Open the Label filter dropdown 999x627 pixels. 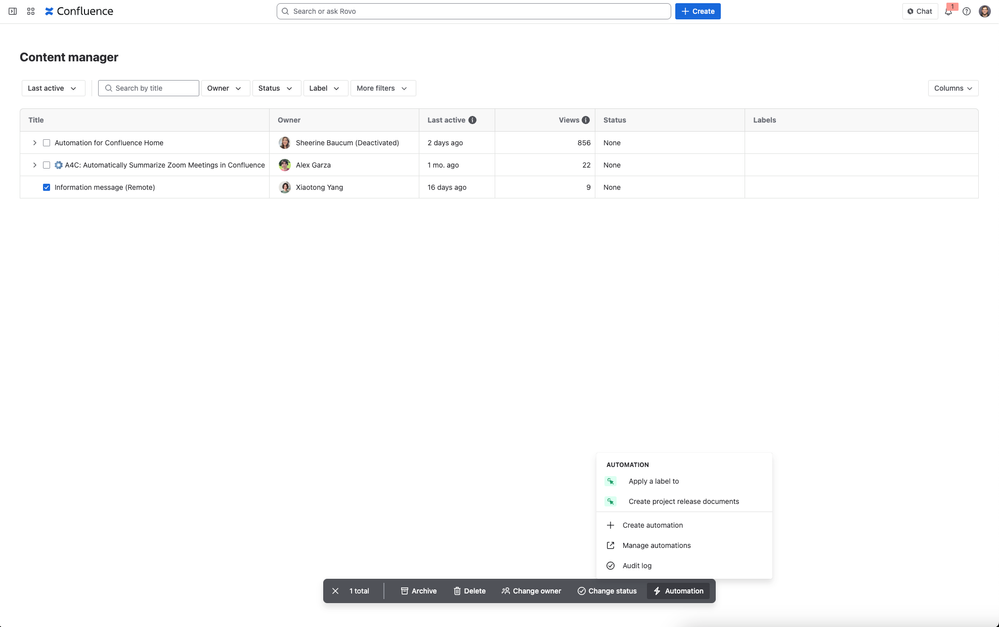pyautogui.click(x=324, y=89)
